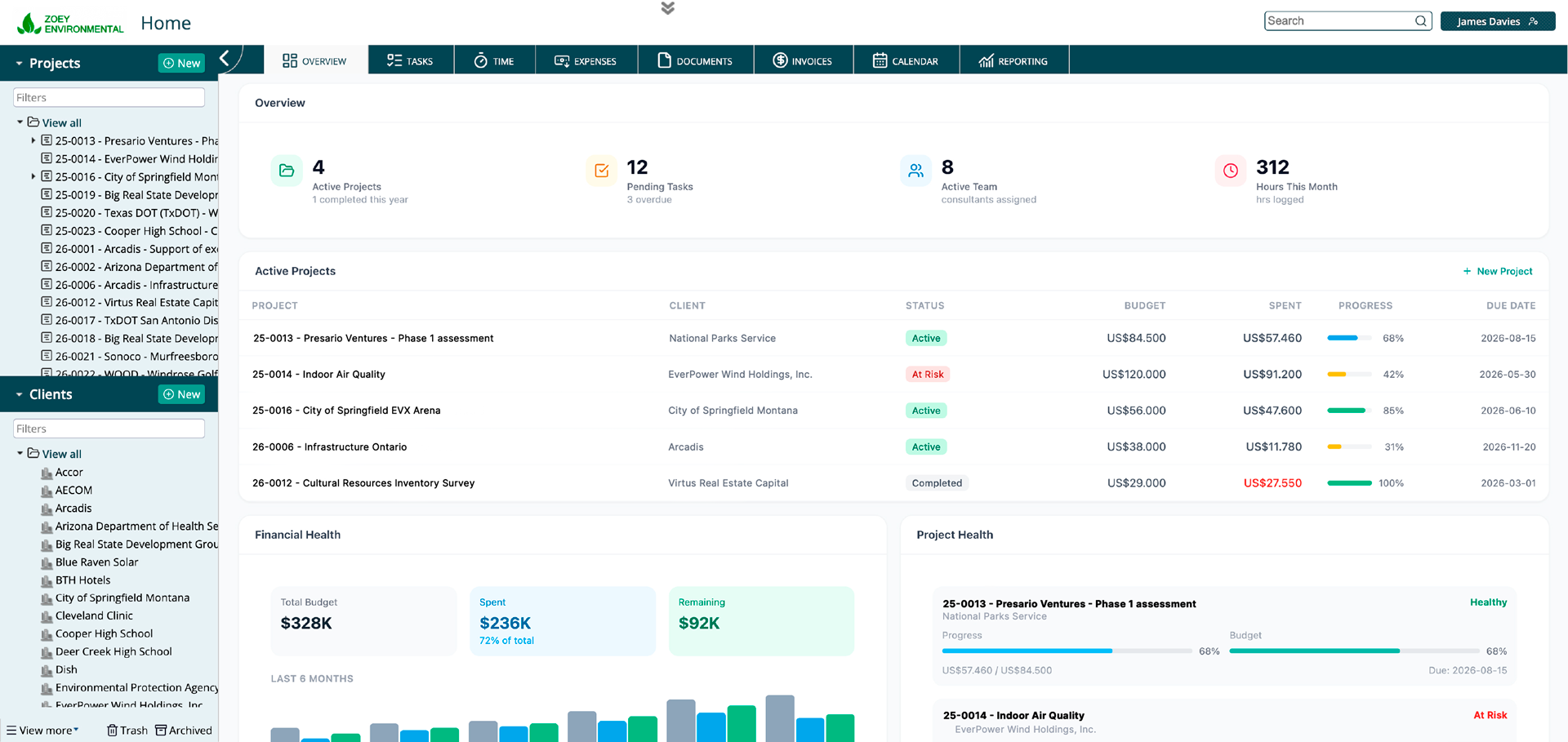The width and height of the screenshot is (1568, 742).
Task: Click the At Risk status badge in the Active Projects table
Action: click(x=928, y=375)
